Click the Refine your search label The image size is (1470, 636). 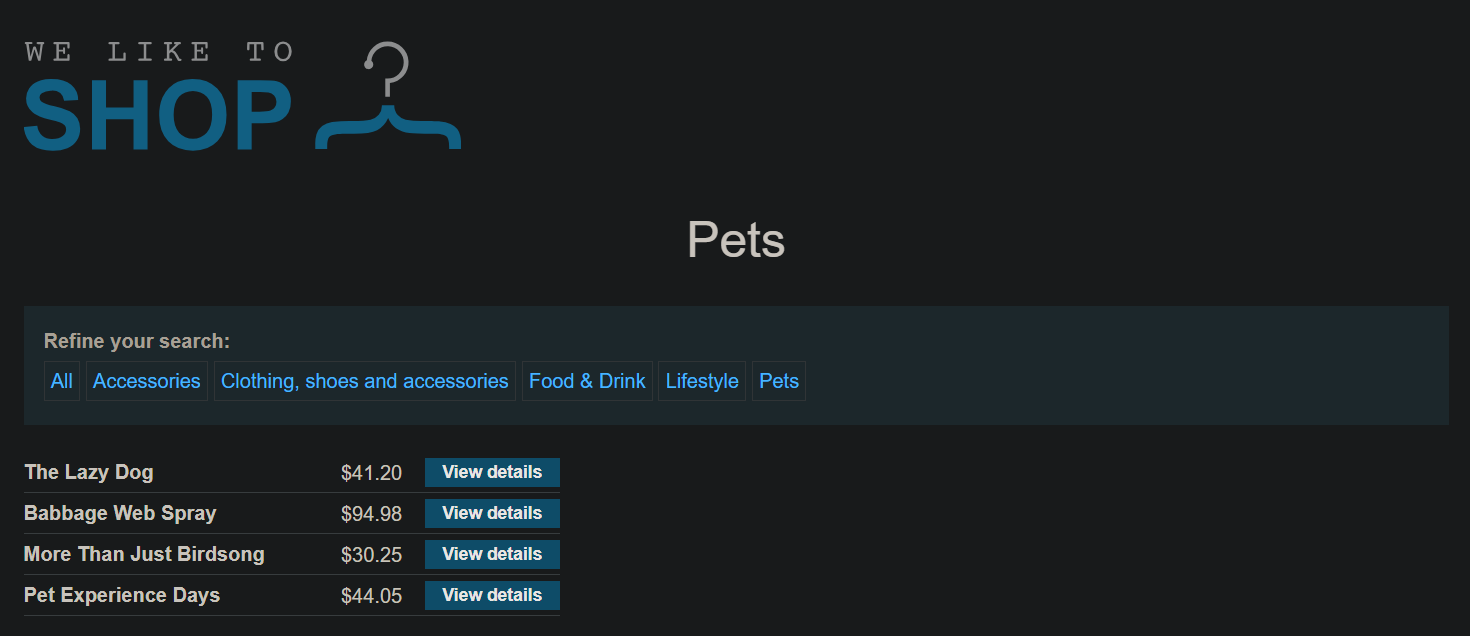coord(137,341)
